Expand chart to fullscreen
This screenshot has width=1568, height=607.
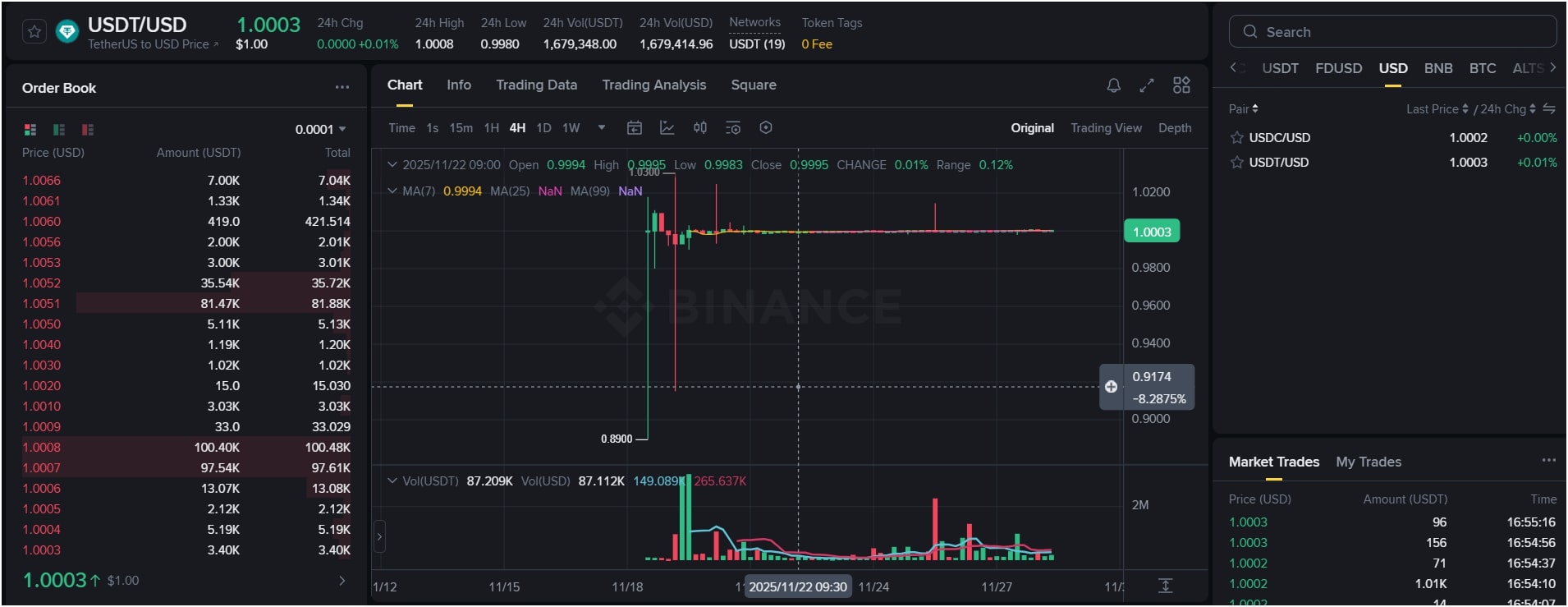pos(1147,85)
